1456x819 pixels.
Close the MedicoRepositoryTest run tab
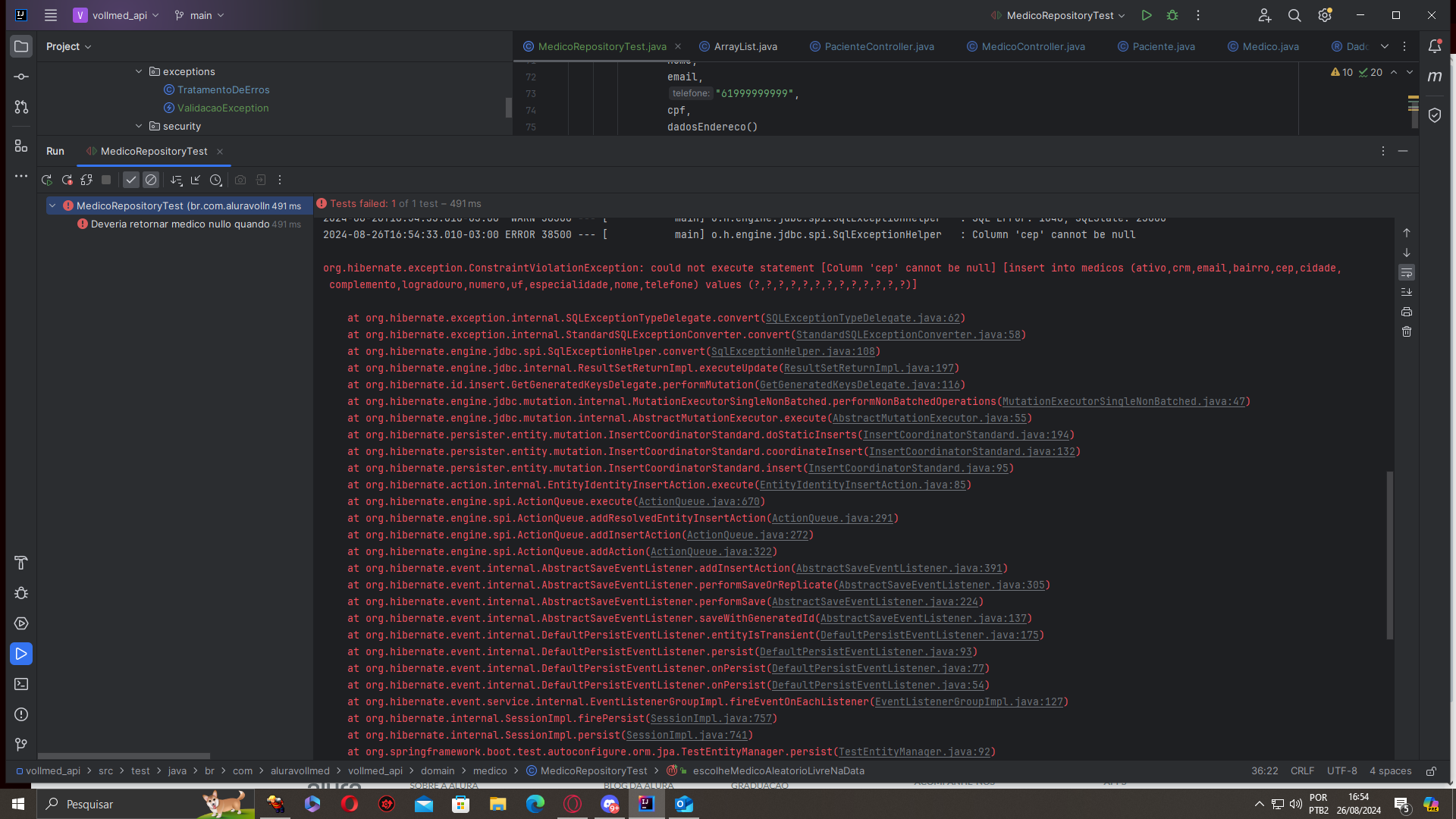[x=220, y=152]
